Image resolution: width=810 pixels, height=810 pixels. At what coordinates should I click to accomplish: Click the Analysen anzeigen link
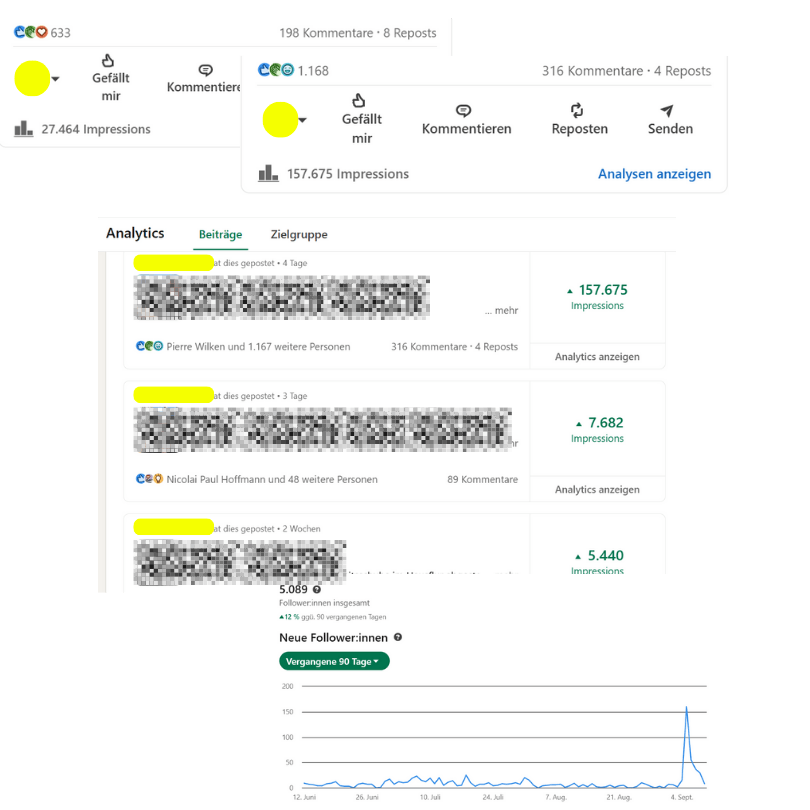(655, 174)
